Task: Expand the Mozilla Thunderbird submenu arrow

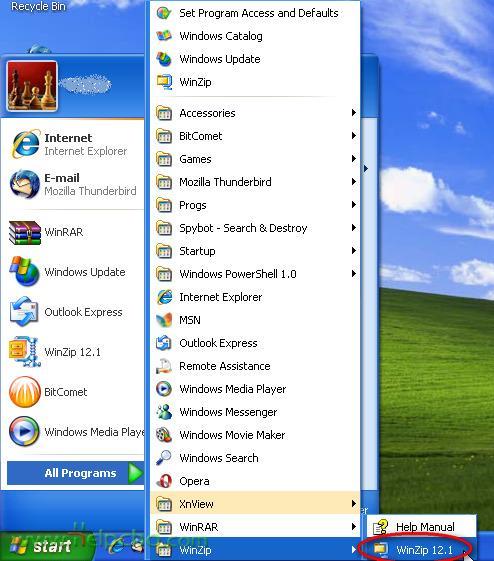Action: tap(354, 181)
